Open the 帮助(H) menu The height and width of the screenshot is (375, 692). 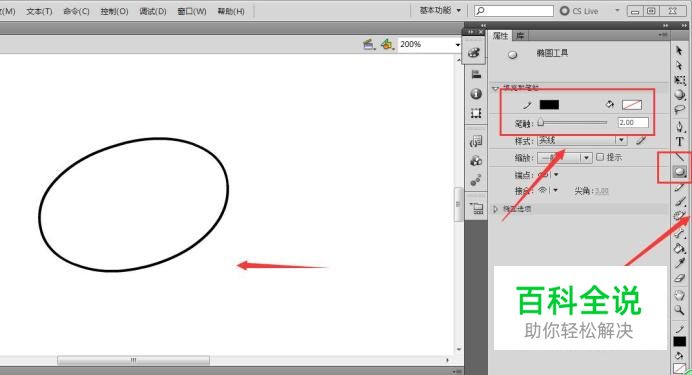[231, 11]
